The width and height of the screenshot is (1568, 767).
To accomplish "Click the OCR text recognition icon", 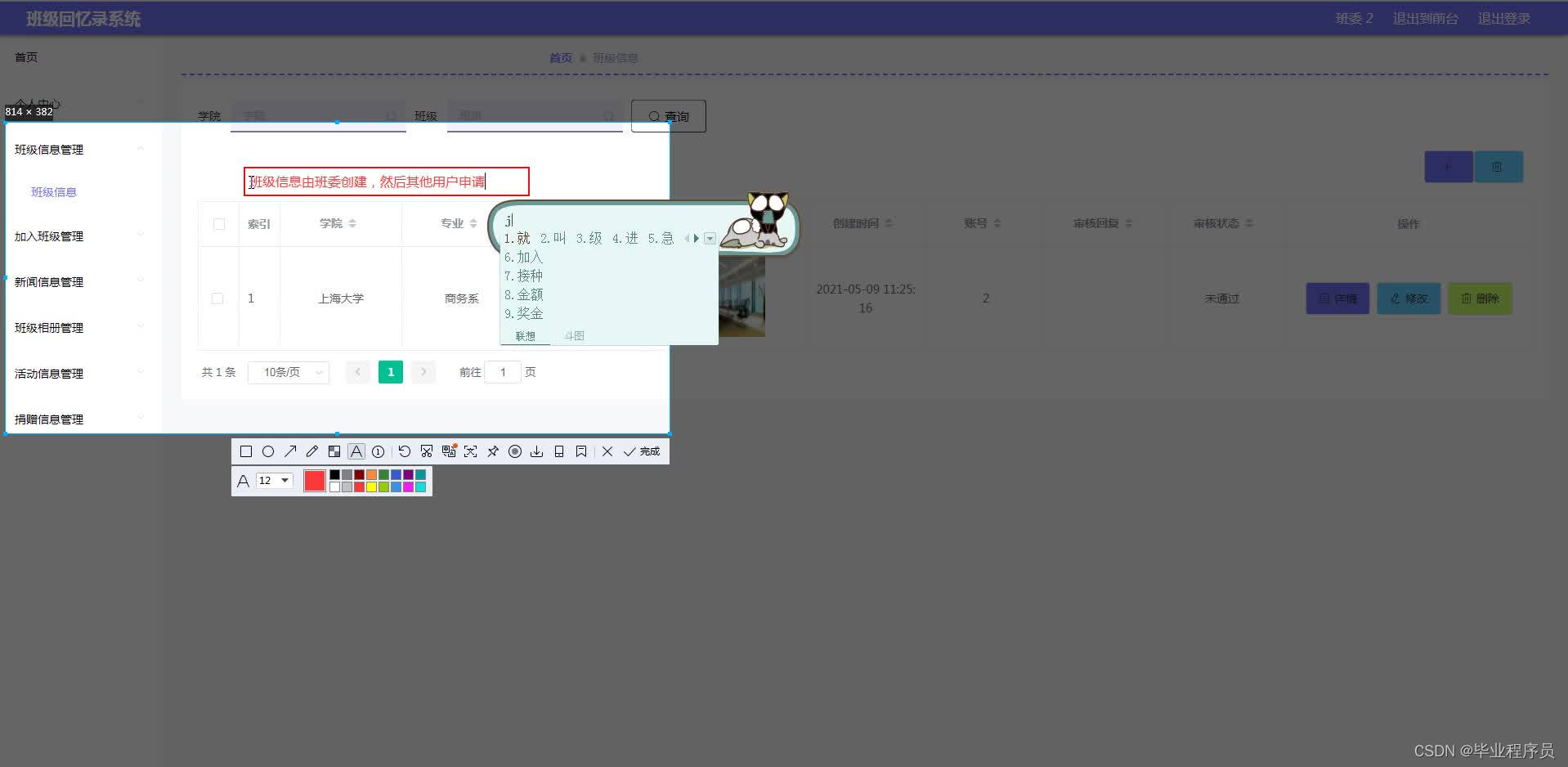I will pos(471,451).
